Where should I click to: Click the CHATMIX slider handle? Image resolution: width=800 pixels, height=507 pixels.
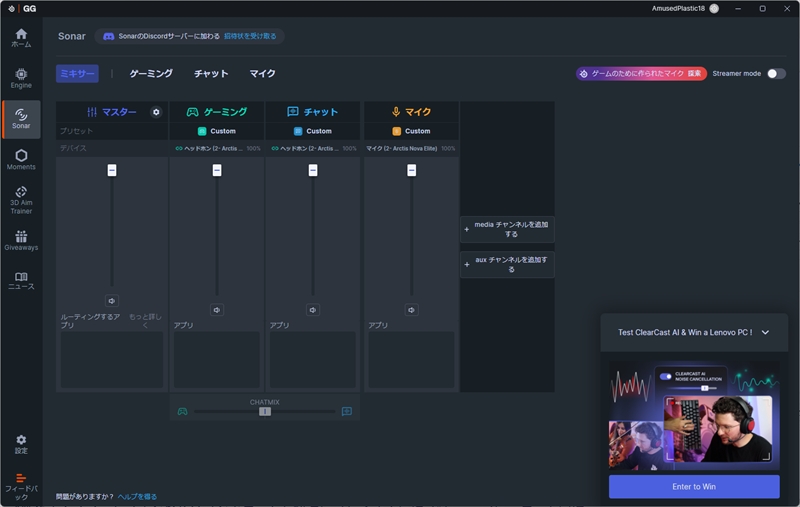(x=264, y=411)
